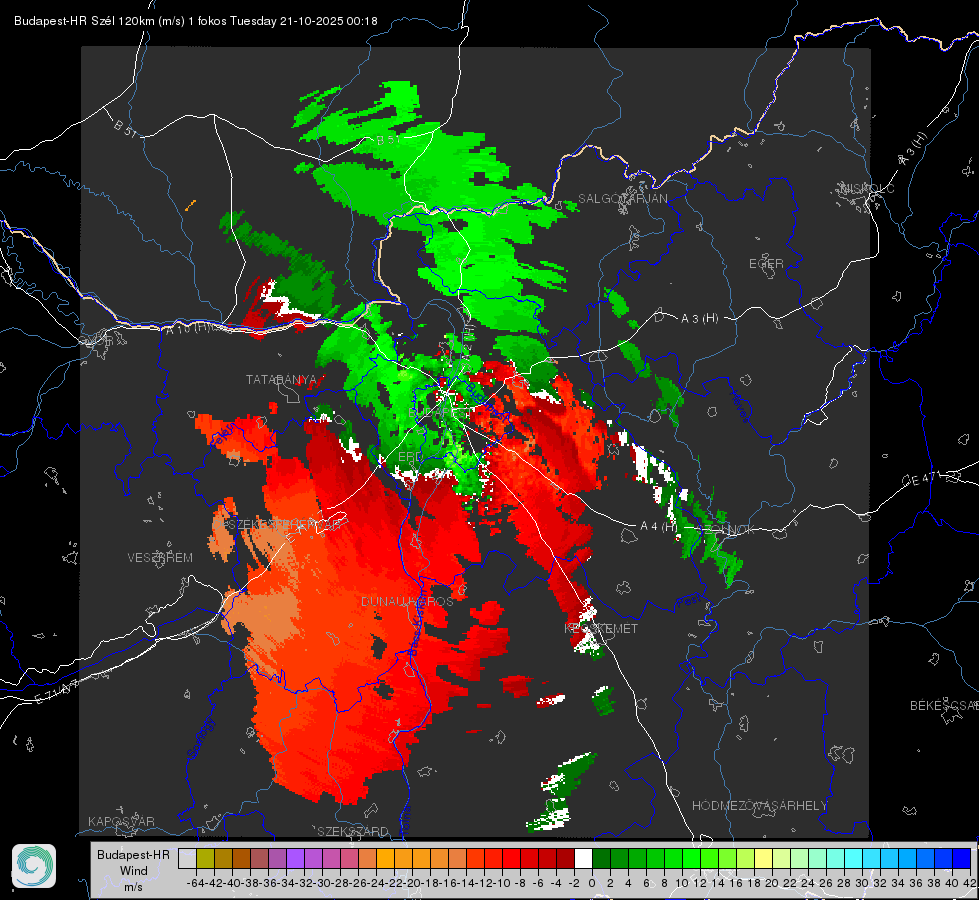Click the MISKOLC city label
Screen dimensions: 979x900
(x=867, y=188)
